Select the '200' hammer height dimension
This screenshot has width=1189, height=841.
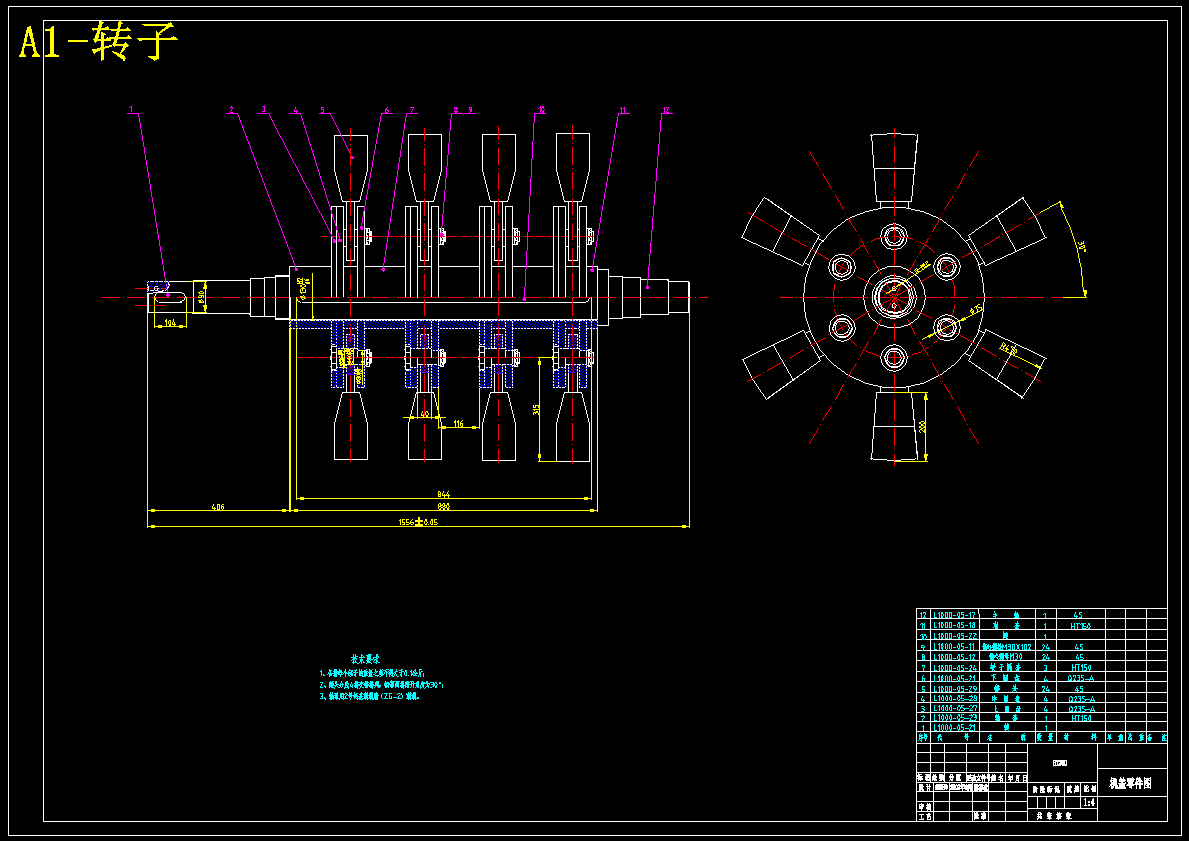(922, 426)
